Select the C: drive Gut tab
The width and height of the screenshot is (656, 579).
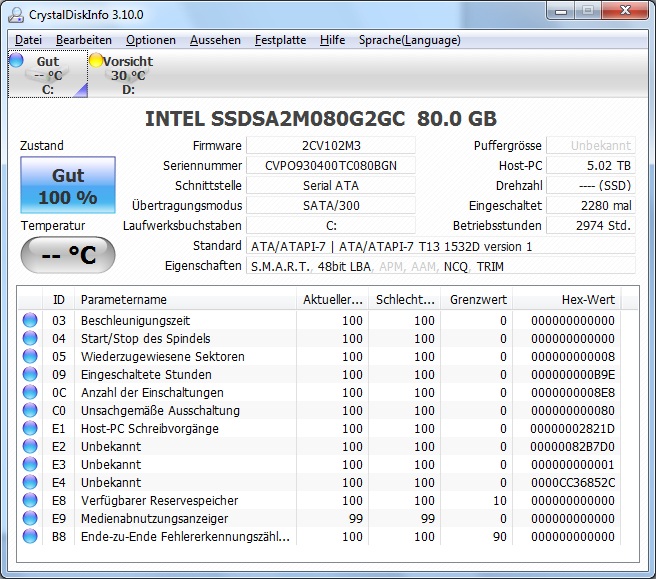(48, 74)
